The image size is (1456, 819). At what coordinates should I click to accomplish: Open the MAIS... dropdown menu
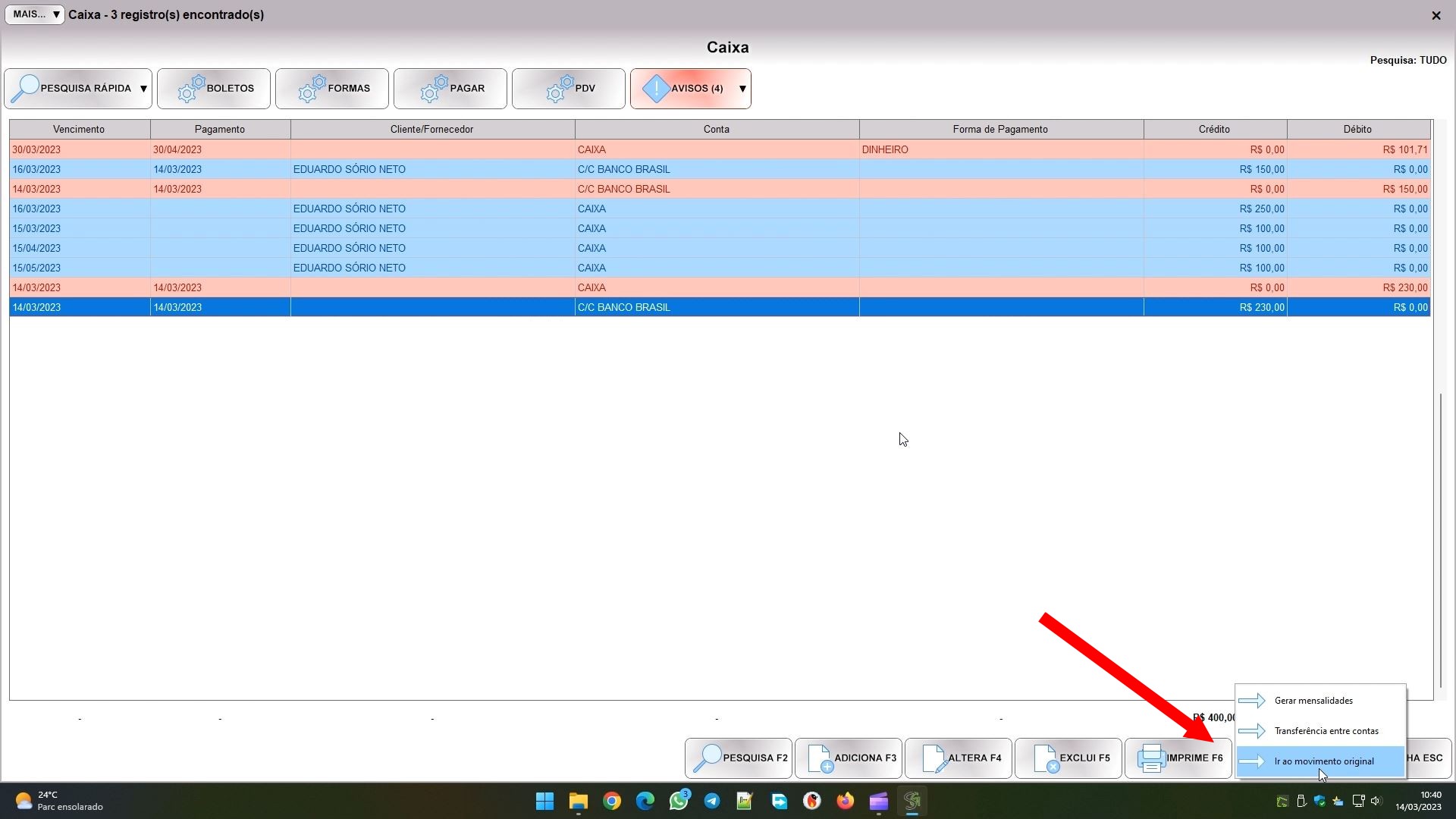[x=35, y=14]
